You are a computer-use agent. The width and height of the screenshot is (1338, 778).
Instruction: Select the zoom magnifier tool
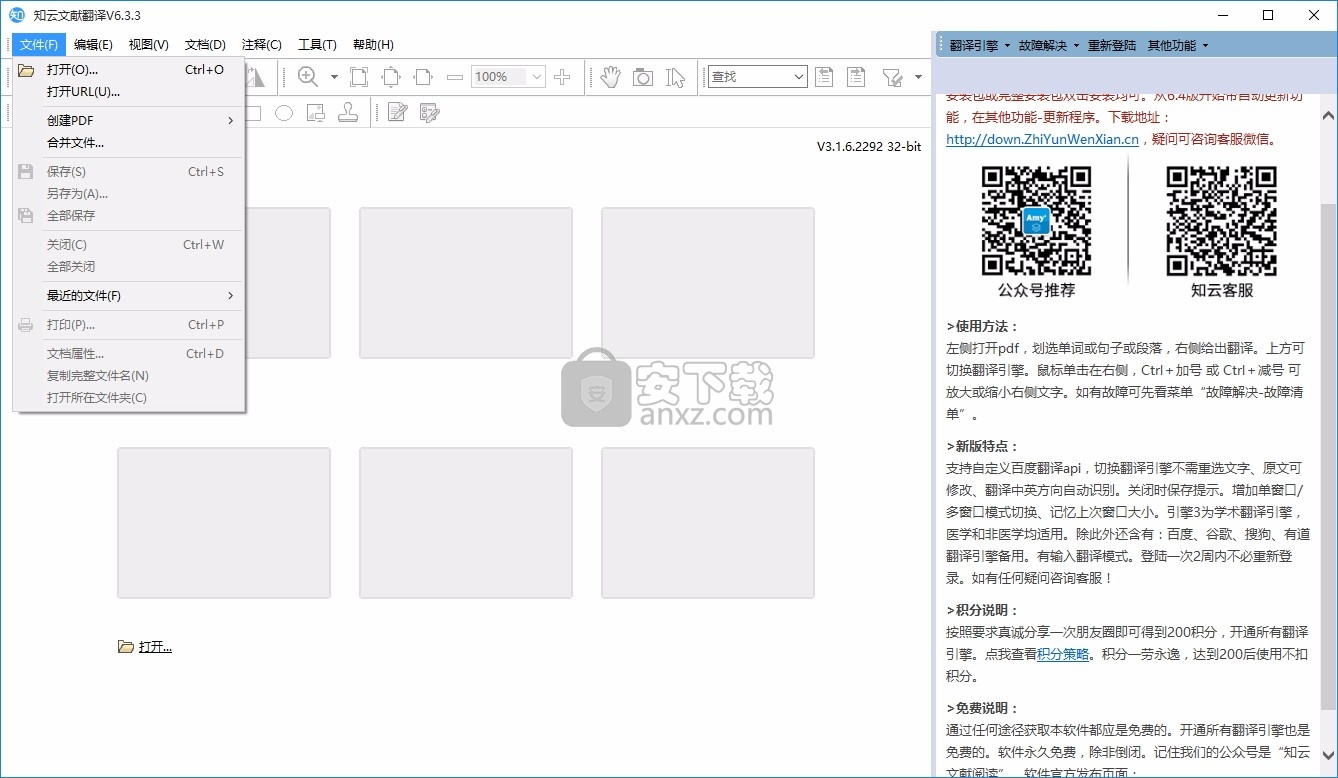click(x=308, y=77)
